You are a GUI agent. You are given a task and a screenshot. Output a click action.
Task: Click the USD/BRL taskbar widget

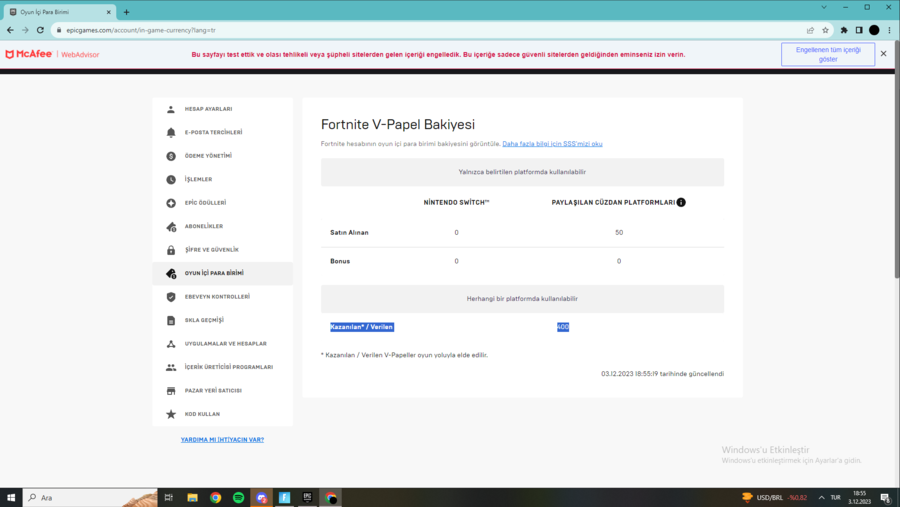(x=774, y=497)
